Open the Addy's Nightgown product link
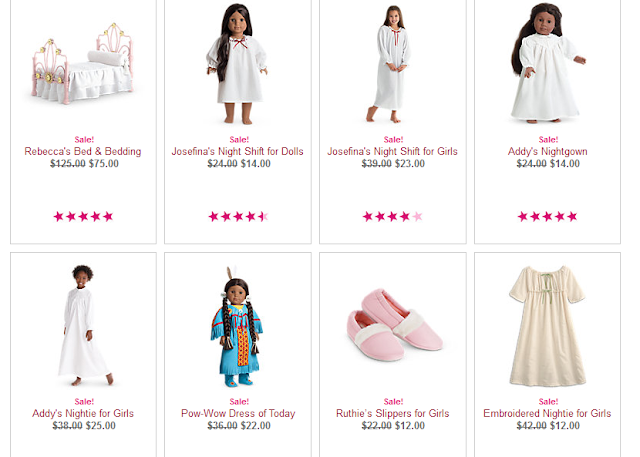 tap(548, 152)
